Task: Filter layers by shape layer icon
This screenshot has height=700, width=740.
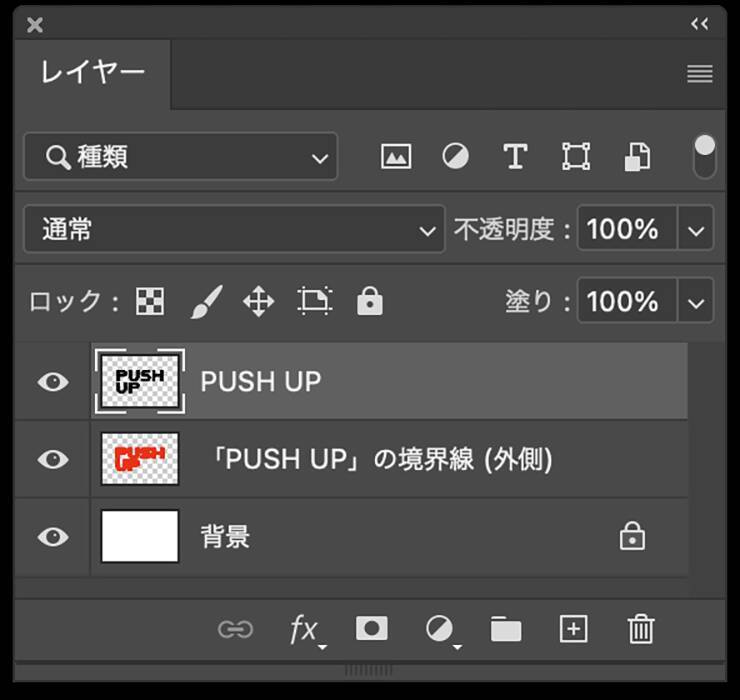Action: pos(576,156)
